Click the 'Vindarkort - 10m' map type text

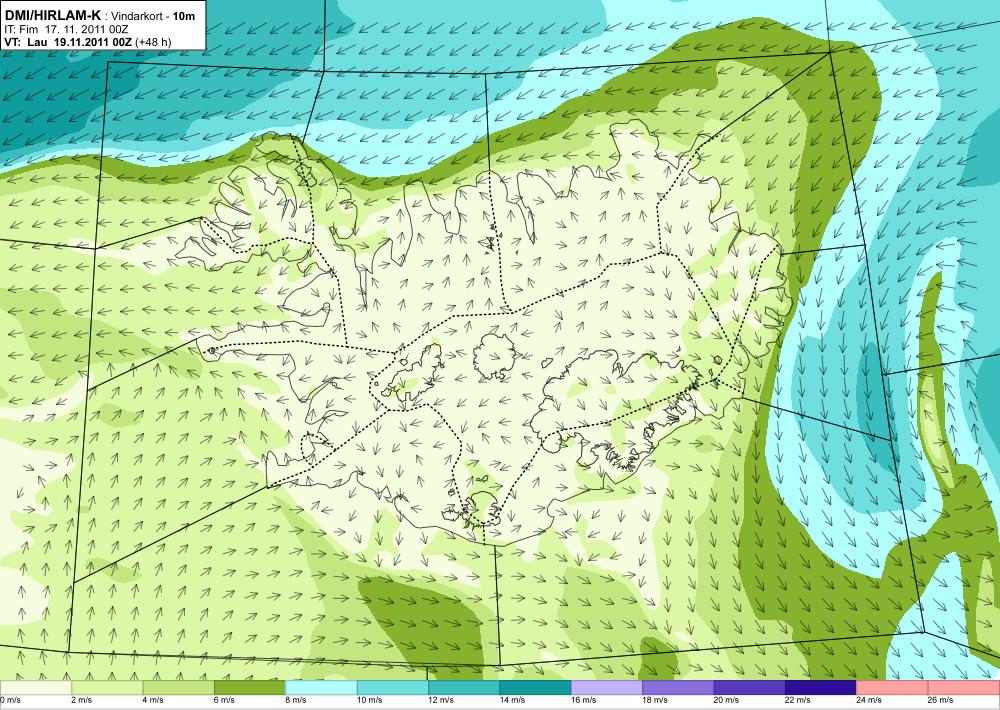(153, 16)
